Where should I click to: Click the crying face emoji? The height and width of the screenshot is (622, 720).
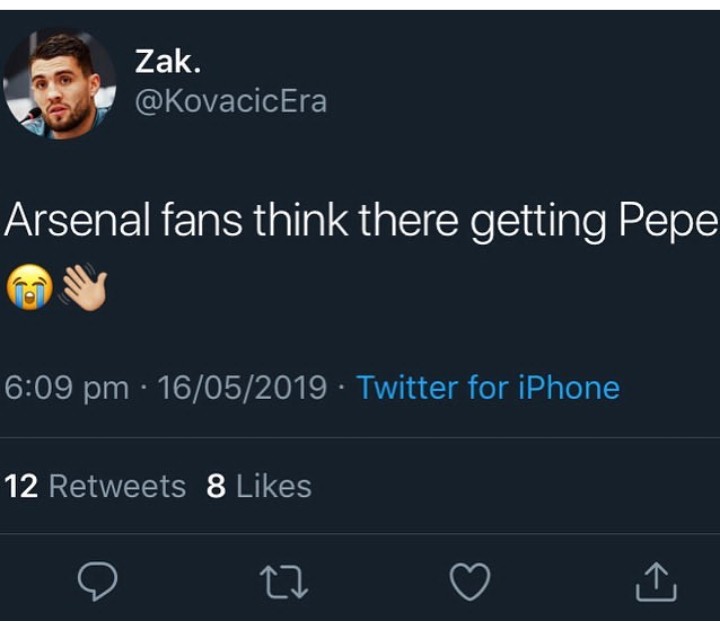tap(30, 287)
